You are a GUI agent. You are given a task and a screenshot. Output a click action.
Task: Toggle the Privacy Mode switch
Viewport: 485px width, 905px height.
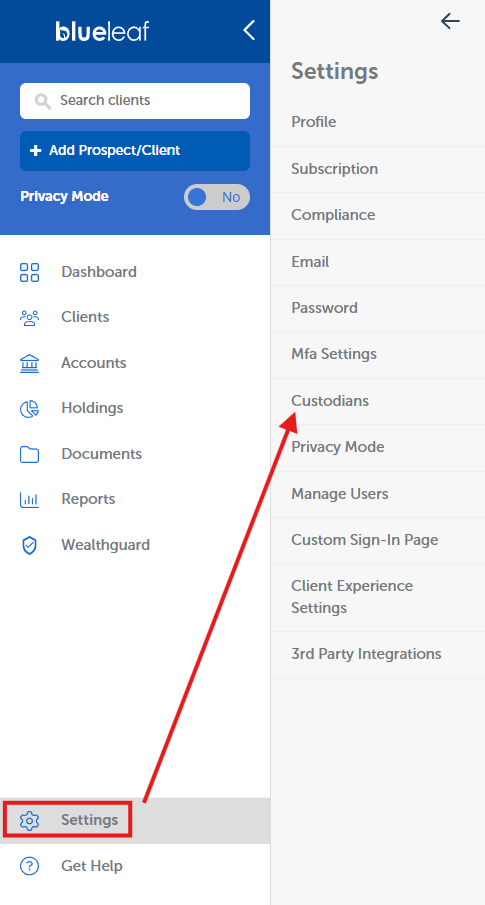pos(217,197)
